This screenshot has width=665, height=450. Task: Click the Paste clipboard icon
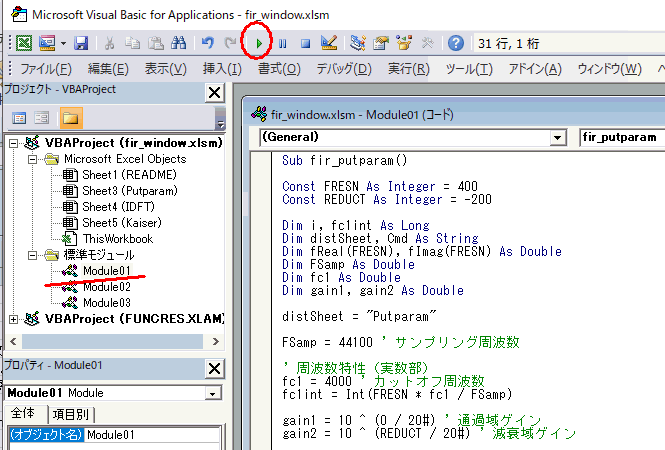click(x=156, y=43)
